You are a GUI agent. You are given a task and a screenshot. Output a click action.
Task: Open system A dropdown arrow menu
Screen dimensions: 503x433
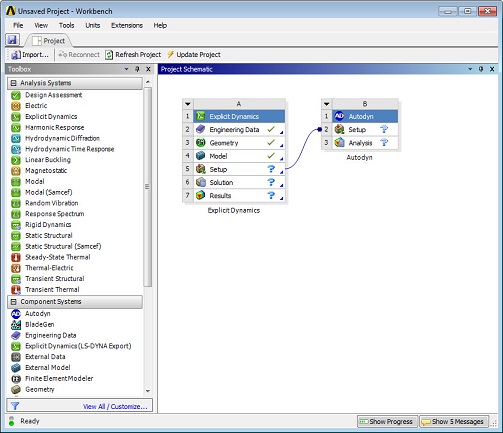coord(188,104)
